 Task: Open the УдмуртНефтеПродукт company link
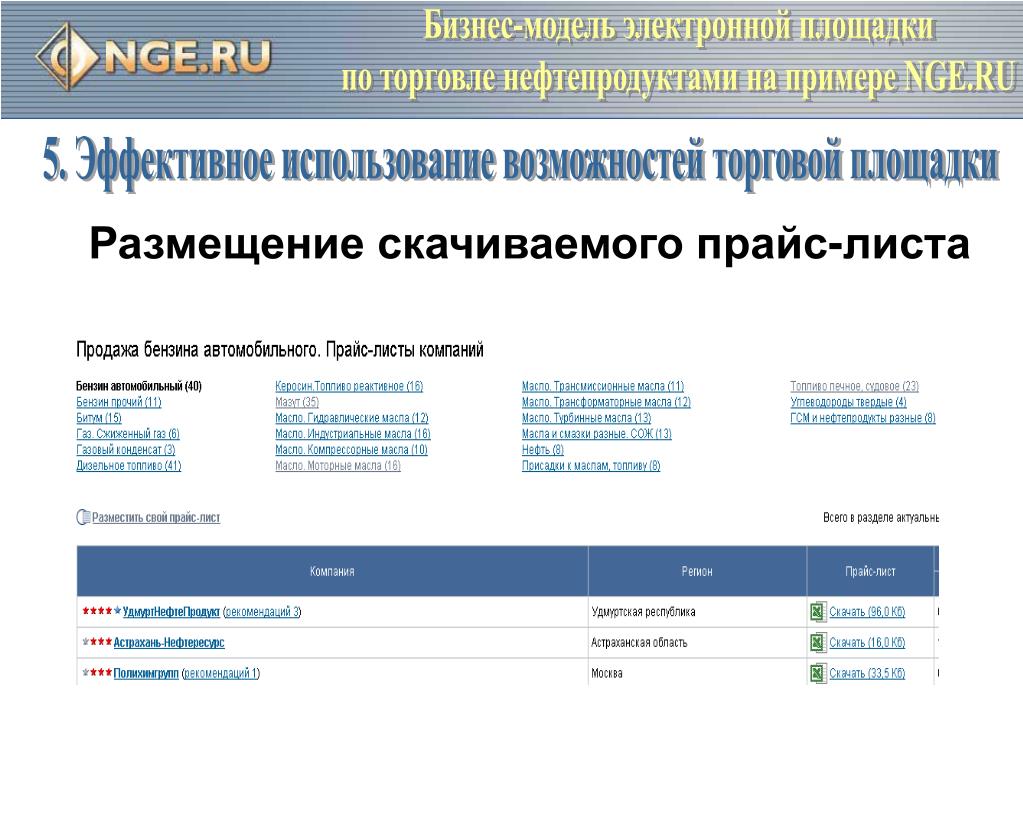(x=171, y=611)
